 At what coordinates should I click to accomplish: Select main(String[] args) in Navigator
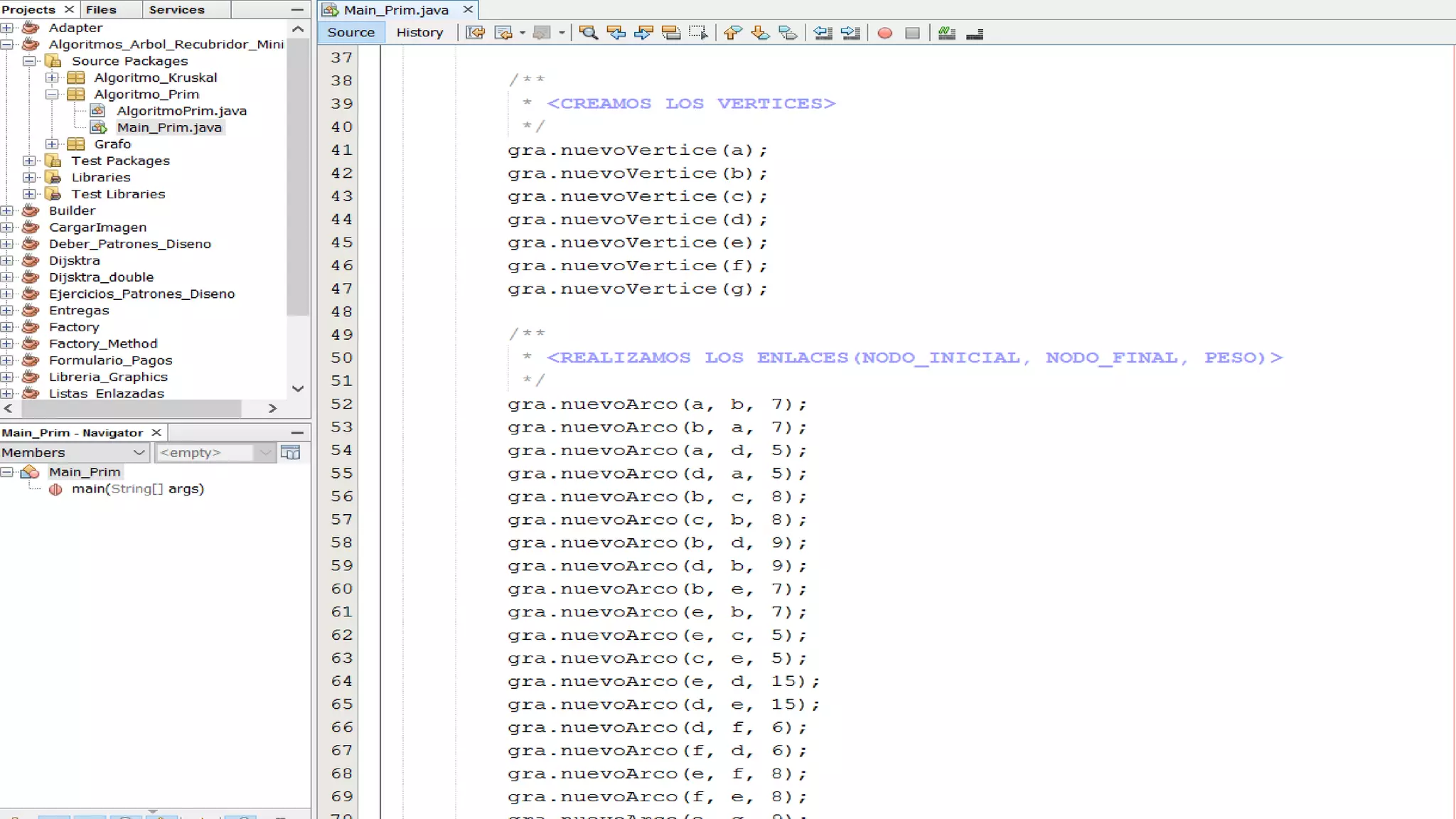tap(137, 489)
